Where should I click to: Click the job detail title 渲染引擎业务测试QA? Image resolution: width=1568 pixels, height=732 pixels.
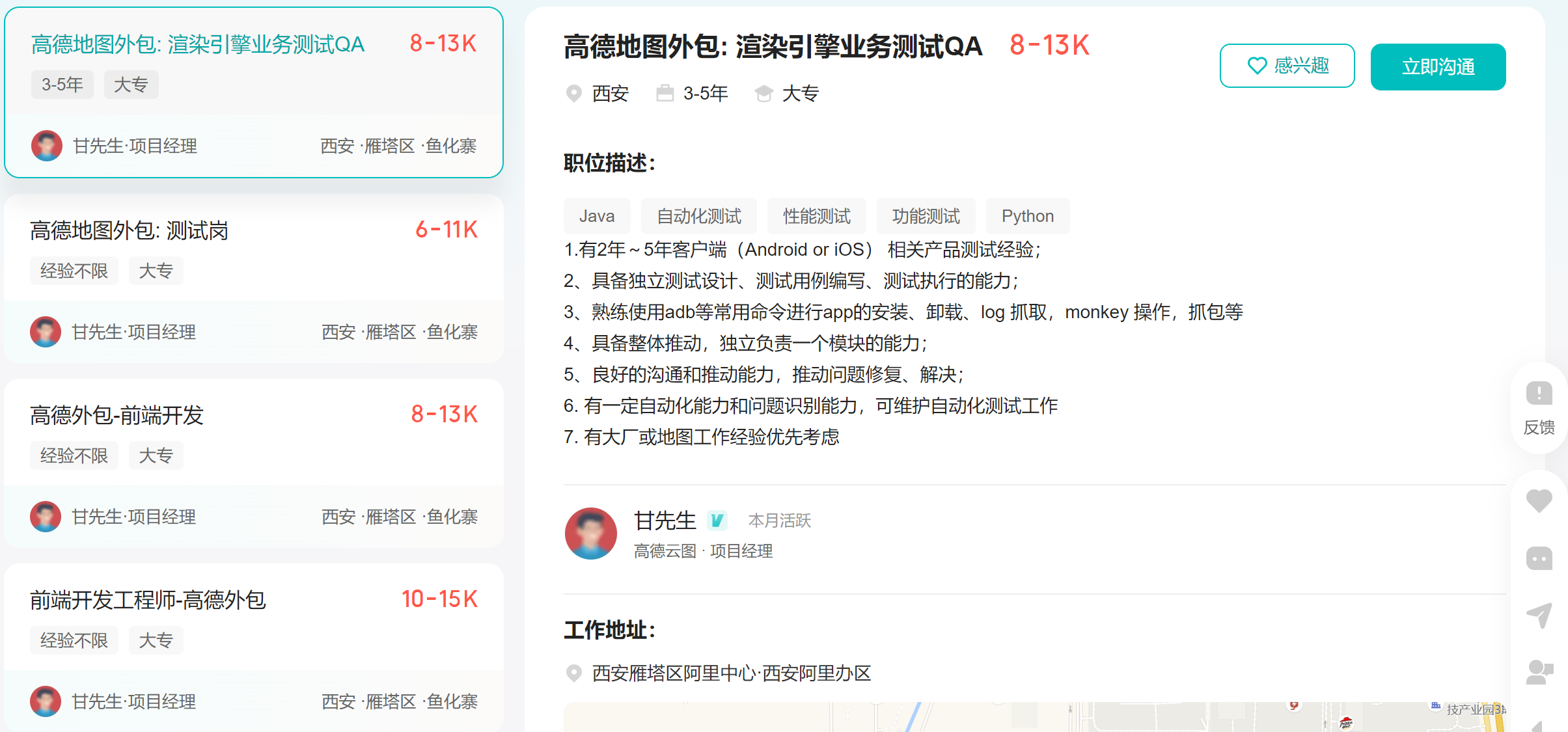click(773, 46)
